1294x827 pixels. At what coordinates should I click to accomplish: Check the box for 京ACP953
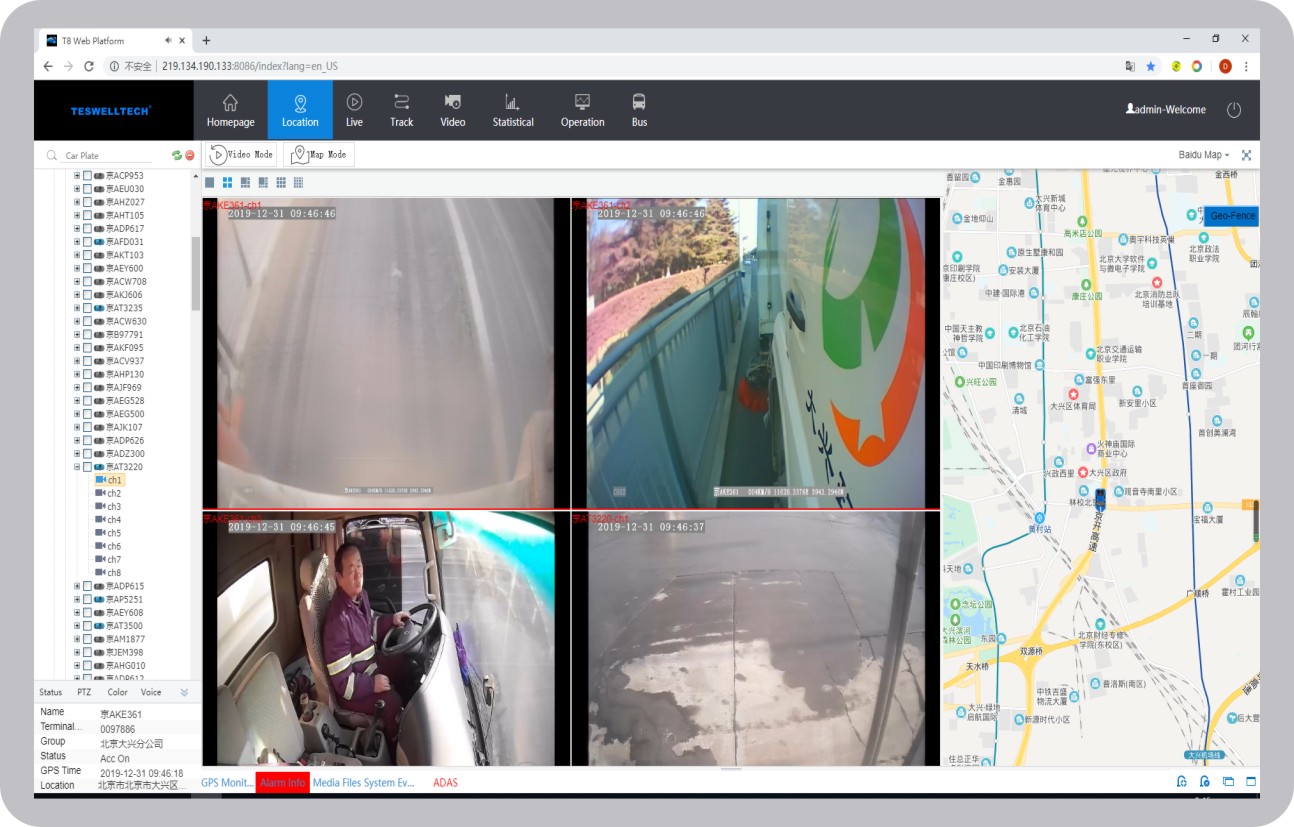click(87, 175)
